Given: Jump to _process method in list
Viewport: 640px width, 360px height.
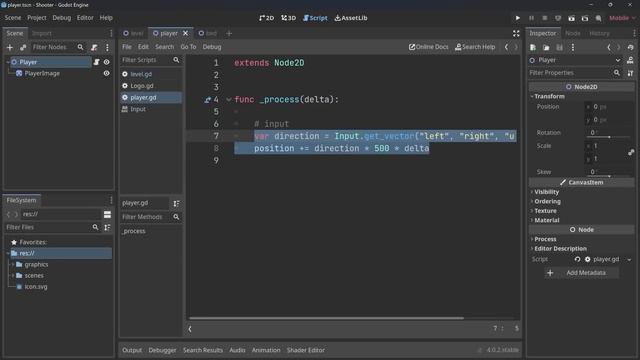Looking at the screenshot, I should tap(133, 231).
